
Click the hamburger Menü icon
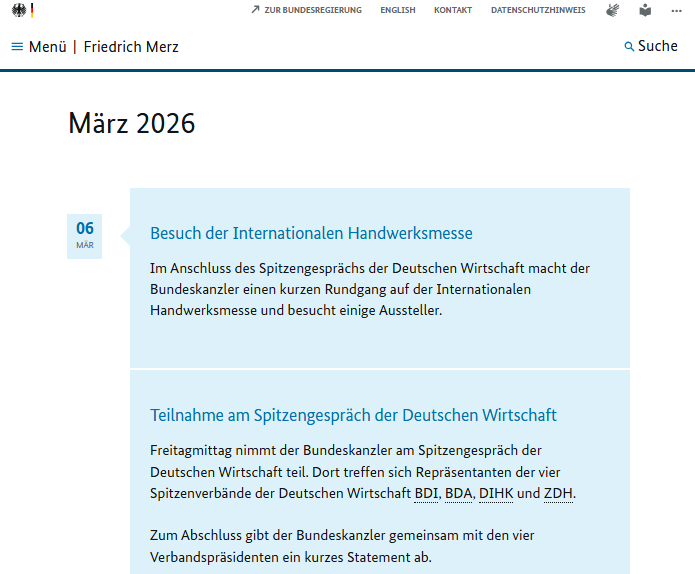[17, 47]
